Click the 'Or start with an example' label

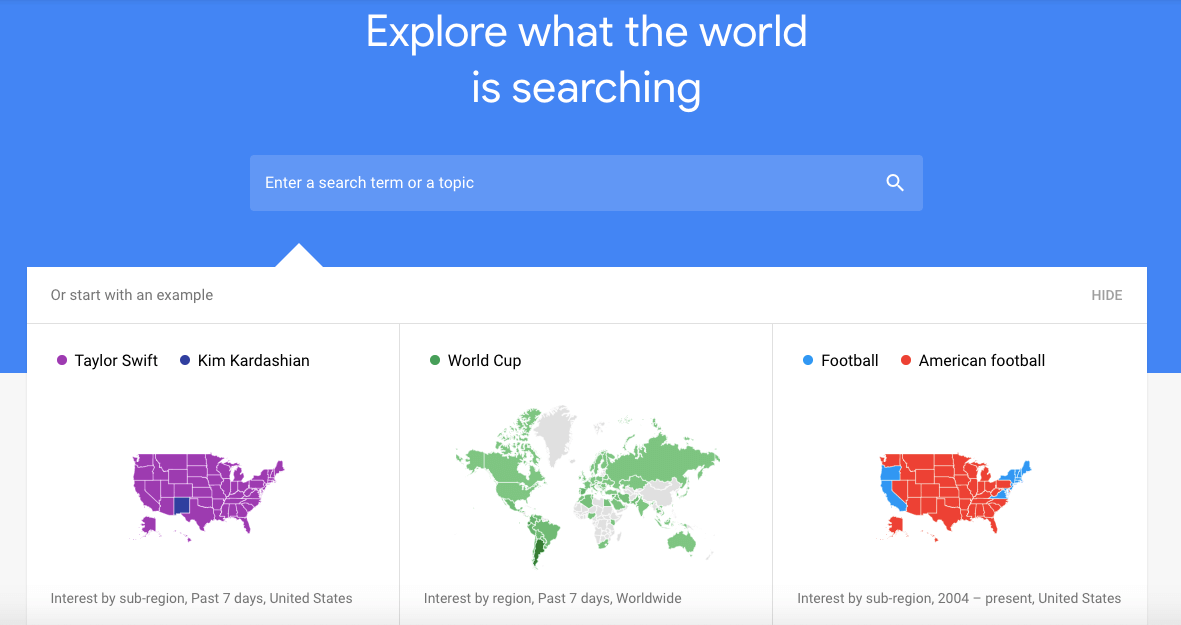point(132,295)
